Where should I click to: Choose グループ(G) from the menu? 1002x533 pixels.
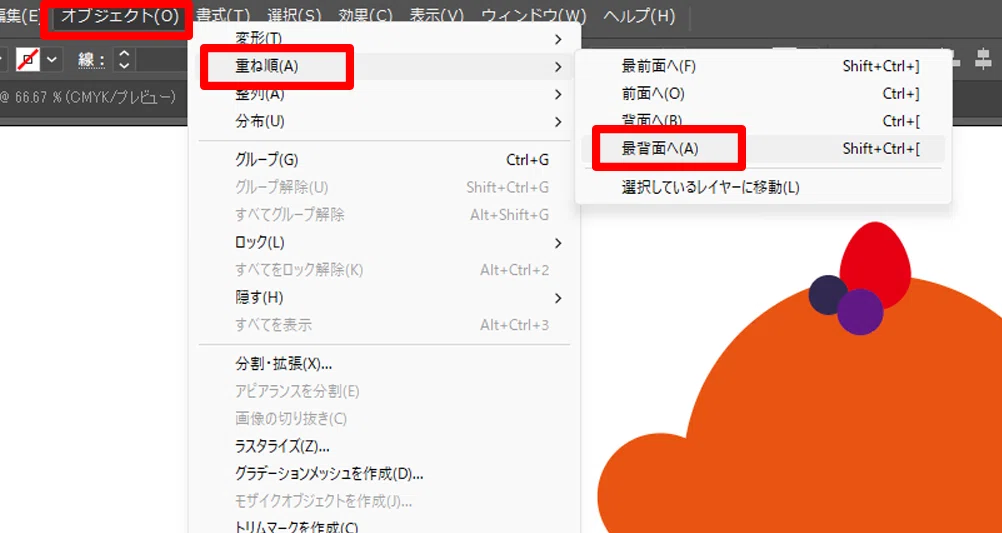coord(384,160)
